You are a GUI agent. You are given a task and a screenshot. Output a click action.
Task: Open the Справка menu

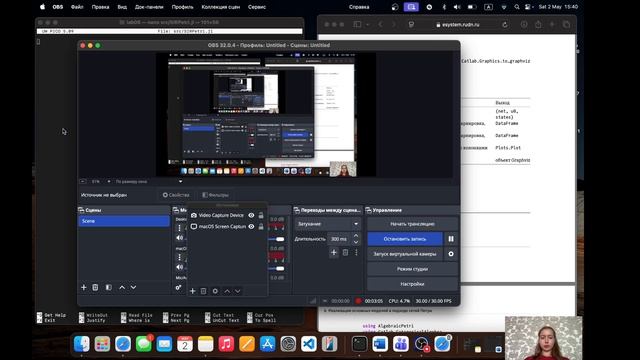[359, 7]
